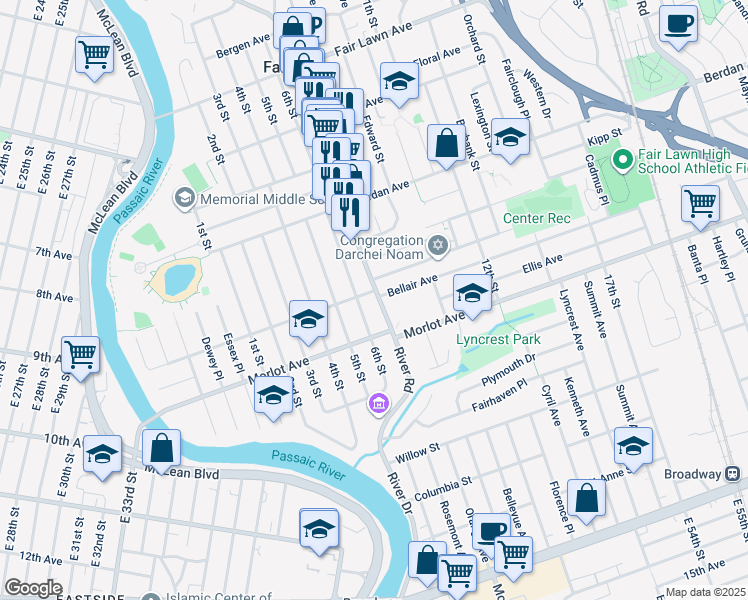
Task: Open the Broadway transit station icon
Action: click(732, 474)
